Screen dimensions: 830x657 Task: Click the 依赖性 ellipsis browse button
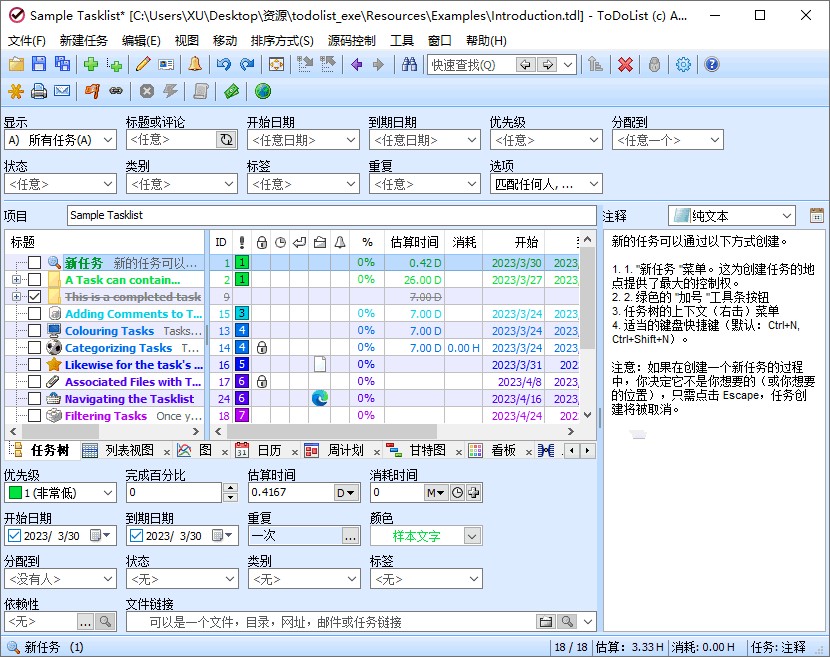click(85, 622)
